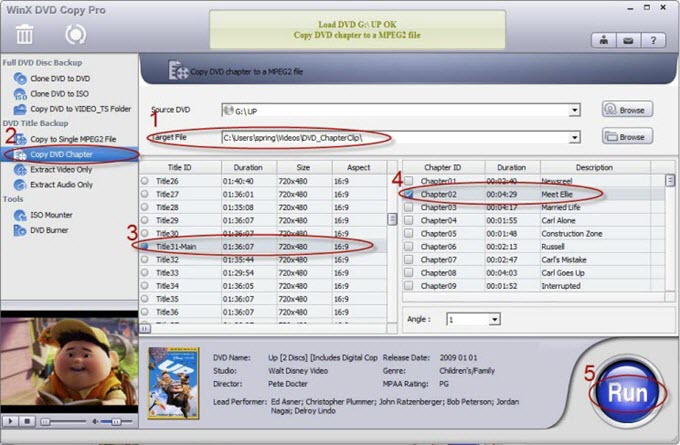Select Title27 radio button

coord(144,194)
